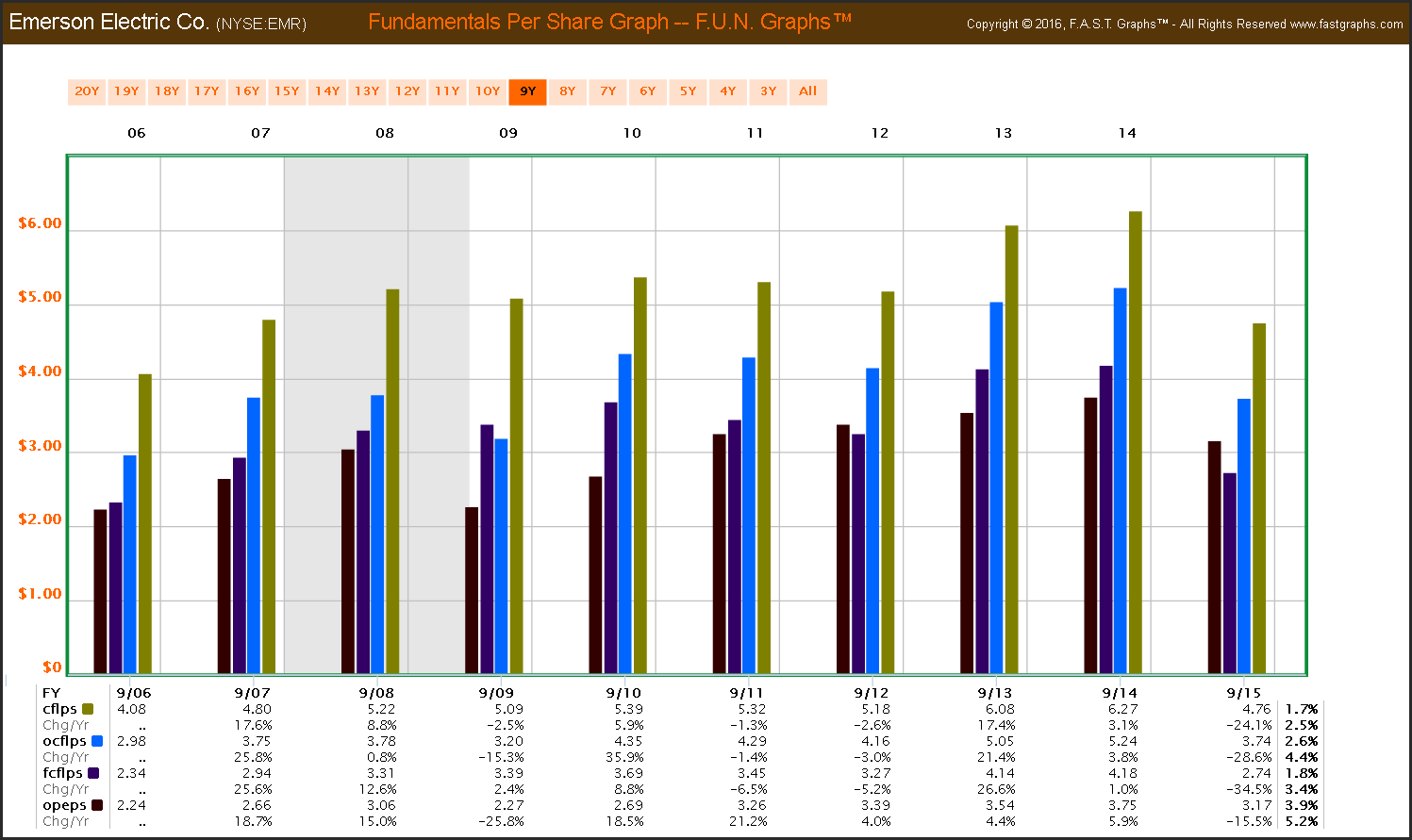Screen dimensions: 1412x840
Task: Click the Emerson Electric Co. title
Action: click(109, 22)
